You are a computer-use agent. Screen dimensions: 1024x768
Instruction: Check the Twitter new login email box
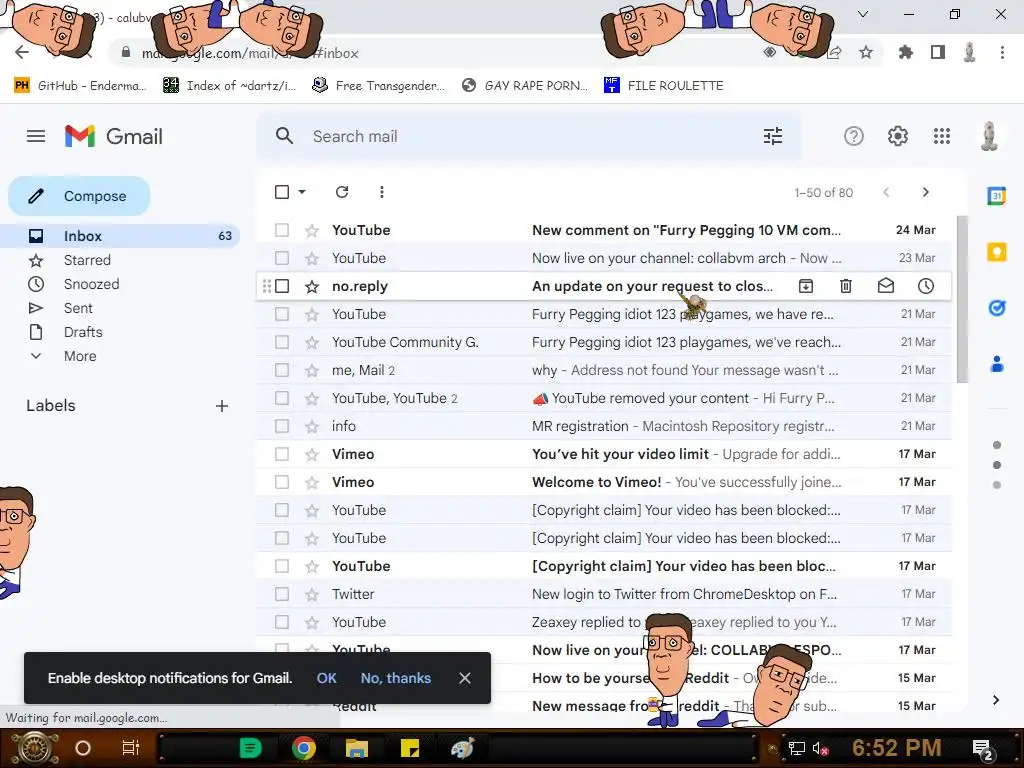coord(282,594)
